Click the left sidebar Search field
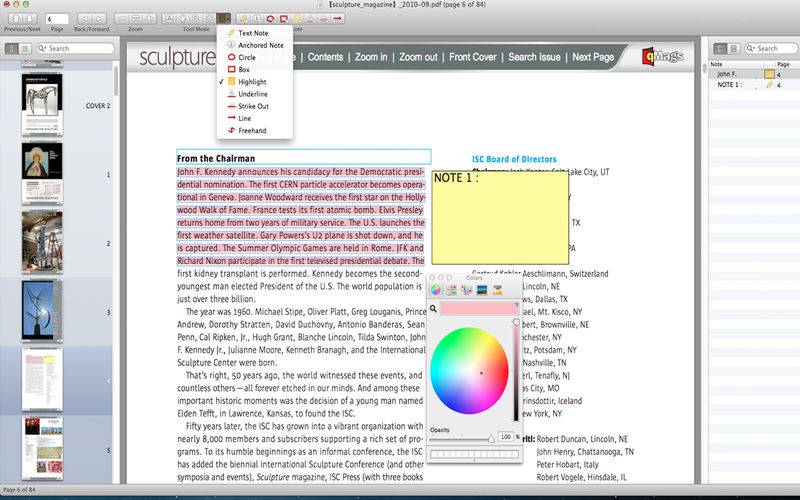The image size is (800, 500). 76,48
